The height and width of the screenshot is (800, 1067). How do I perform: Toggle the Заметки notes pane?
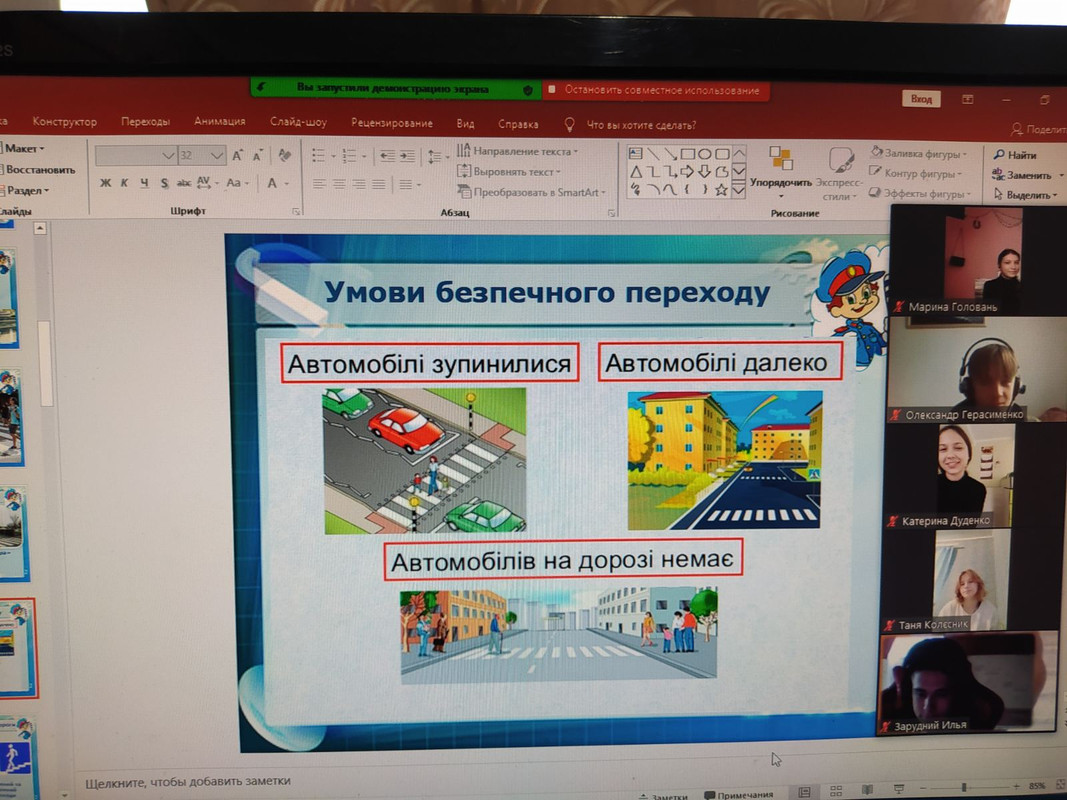click(663, 796)
